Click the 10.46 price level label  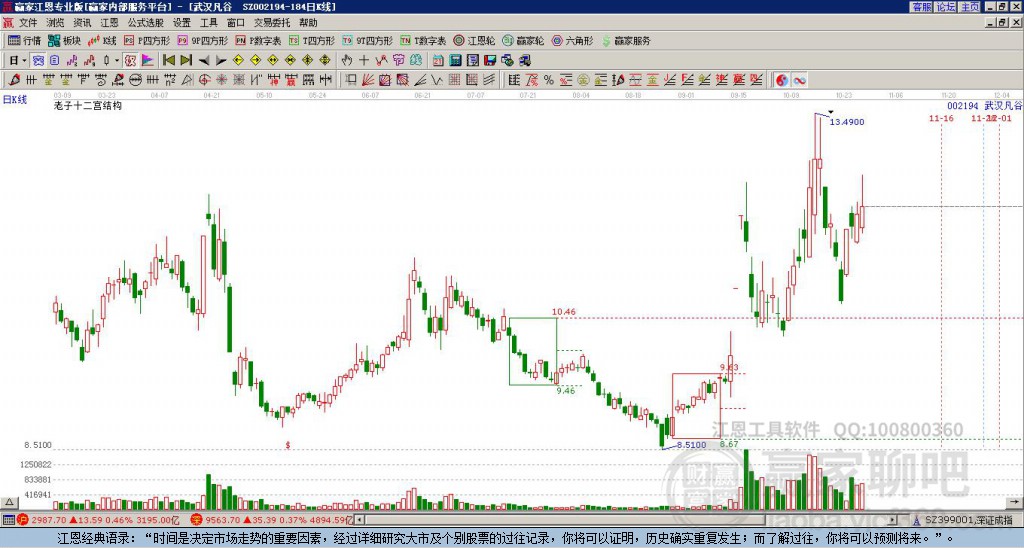click(x=564, y=312)
